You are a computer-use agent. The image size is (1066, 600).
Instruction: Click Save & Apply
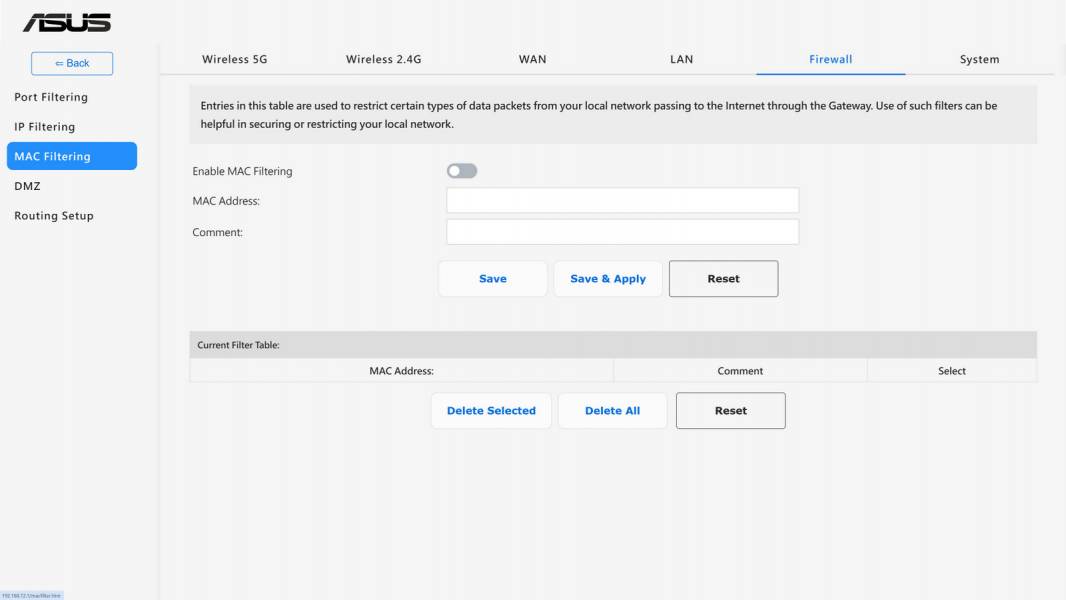point(608,279)
